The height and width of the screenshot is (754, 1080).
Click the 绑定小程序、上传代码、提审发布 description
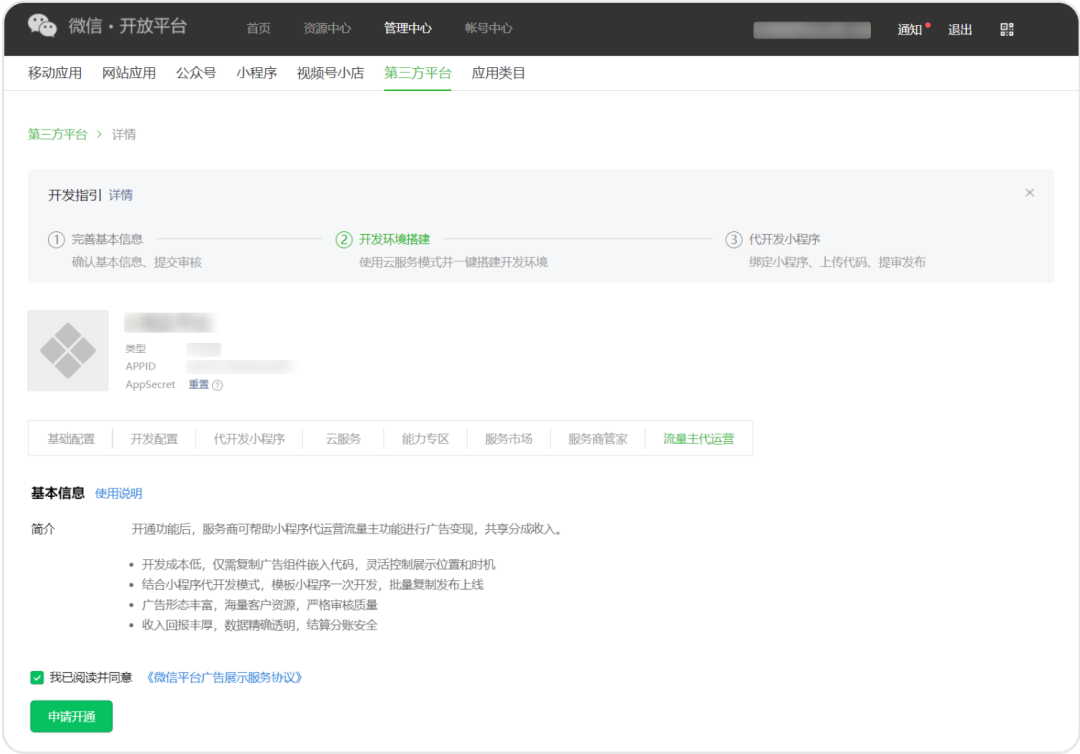tap(838, 262)
